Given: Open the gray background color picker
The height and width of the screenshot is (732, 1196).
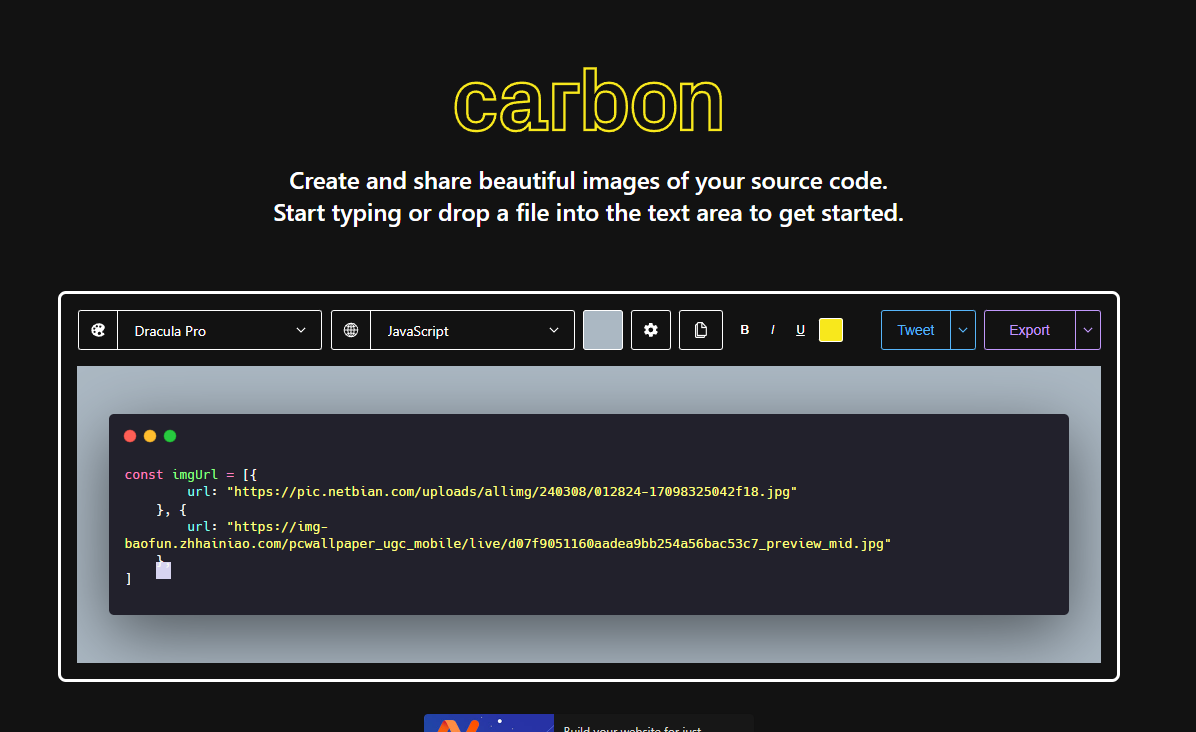Looking at the screenshot, I should [x=603, y=330].
